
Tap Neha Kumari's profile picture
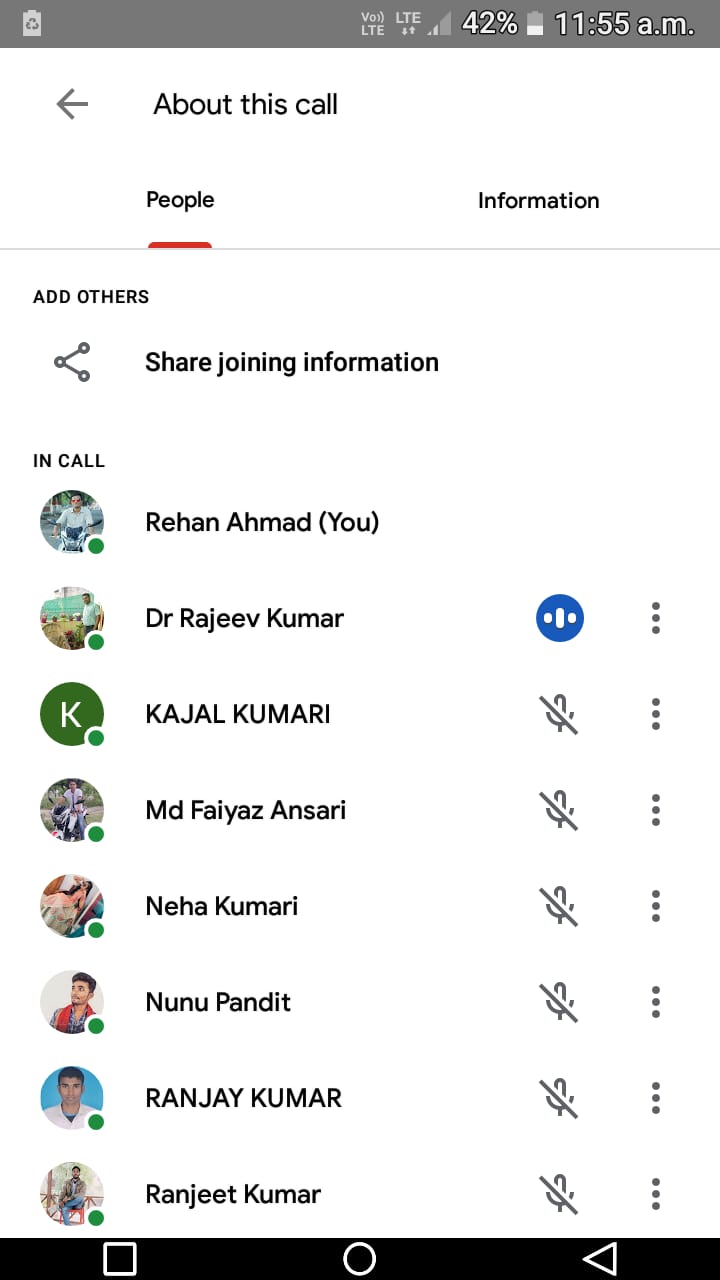pyautogui.click(x=72, y=906)
